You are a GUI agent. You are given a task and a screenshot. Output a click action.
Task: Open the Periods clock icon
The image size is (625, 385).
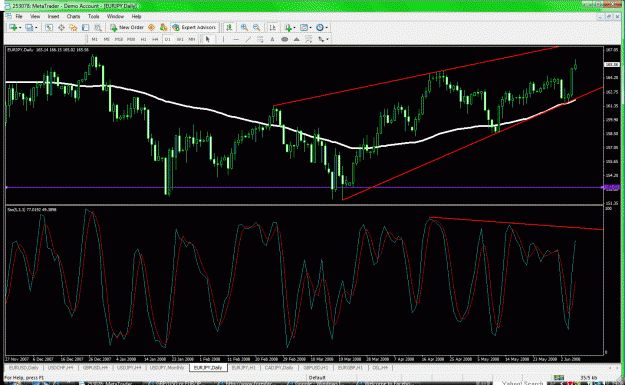coord(320,28)
